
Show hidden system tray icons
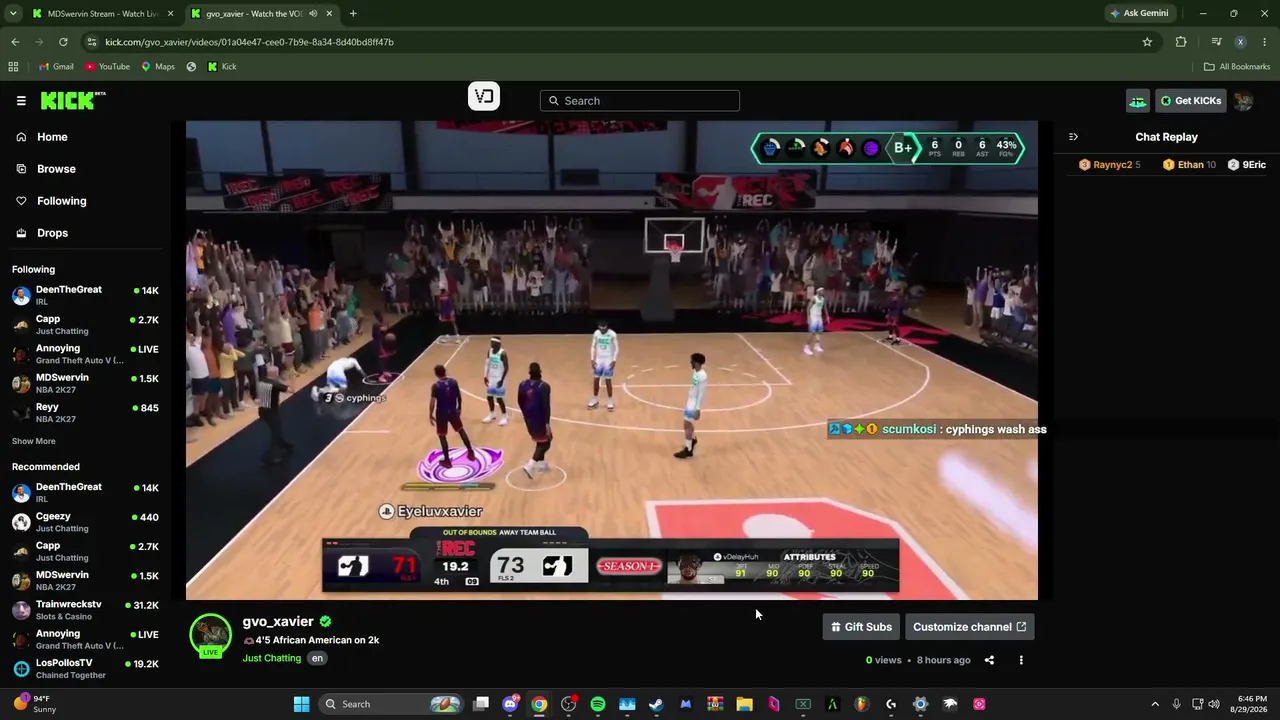point(1155,704)
